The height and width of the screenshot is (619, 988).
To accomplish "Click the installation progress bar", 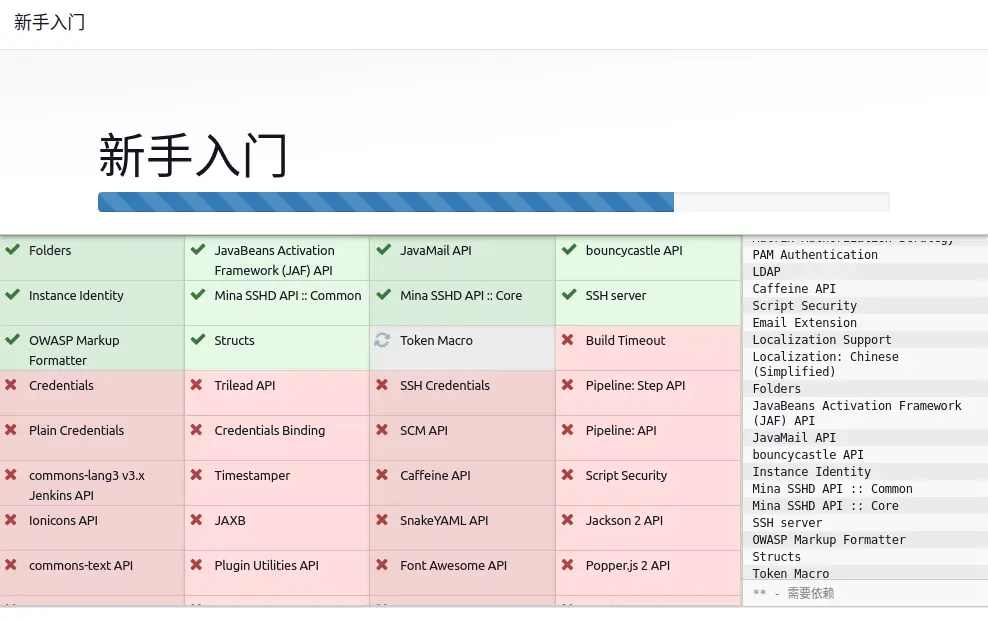I will pos(493,202).
